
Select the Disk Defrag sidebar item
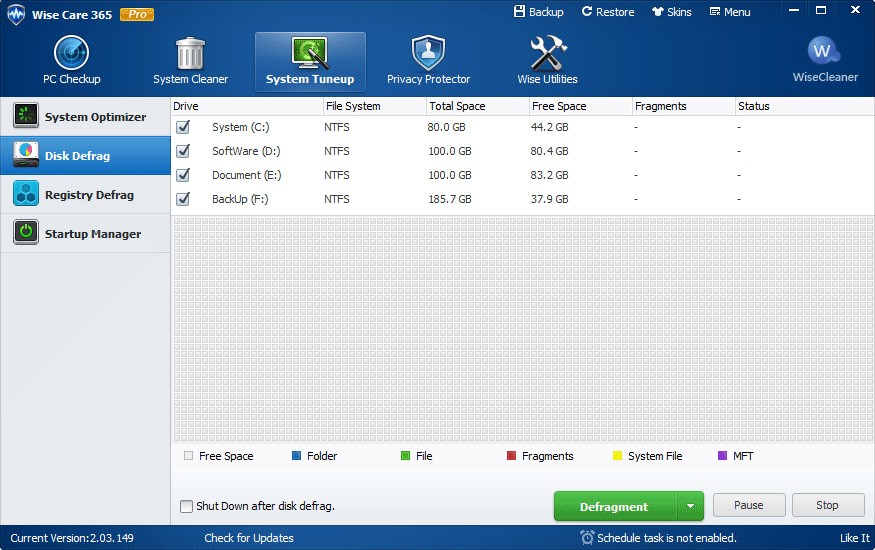coord(85,156)
